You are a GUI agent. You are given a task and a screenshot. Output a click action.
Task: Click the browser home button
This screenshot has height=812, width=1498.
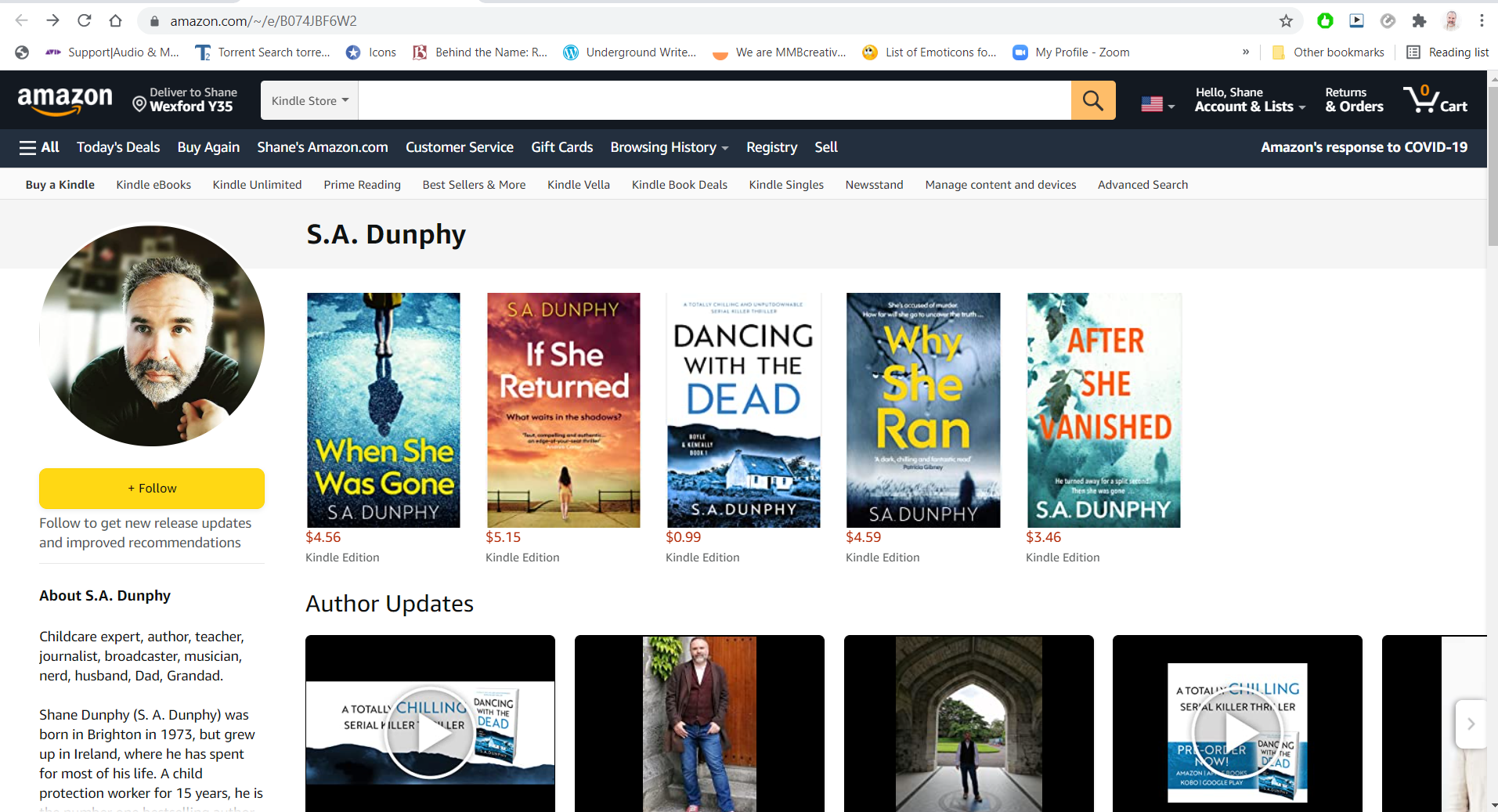[x=115, y=21]
